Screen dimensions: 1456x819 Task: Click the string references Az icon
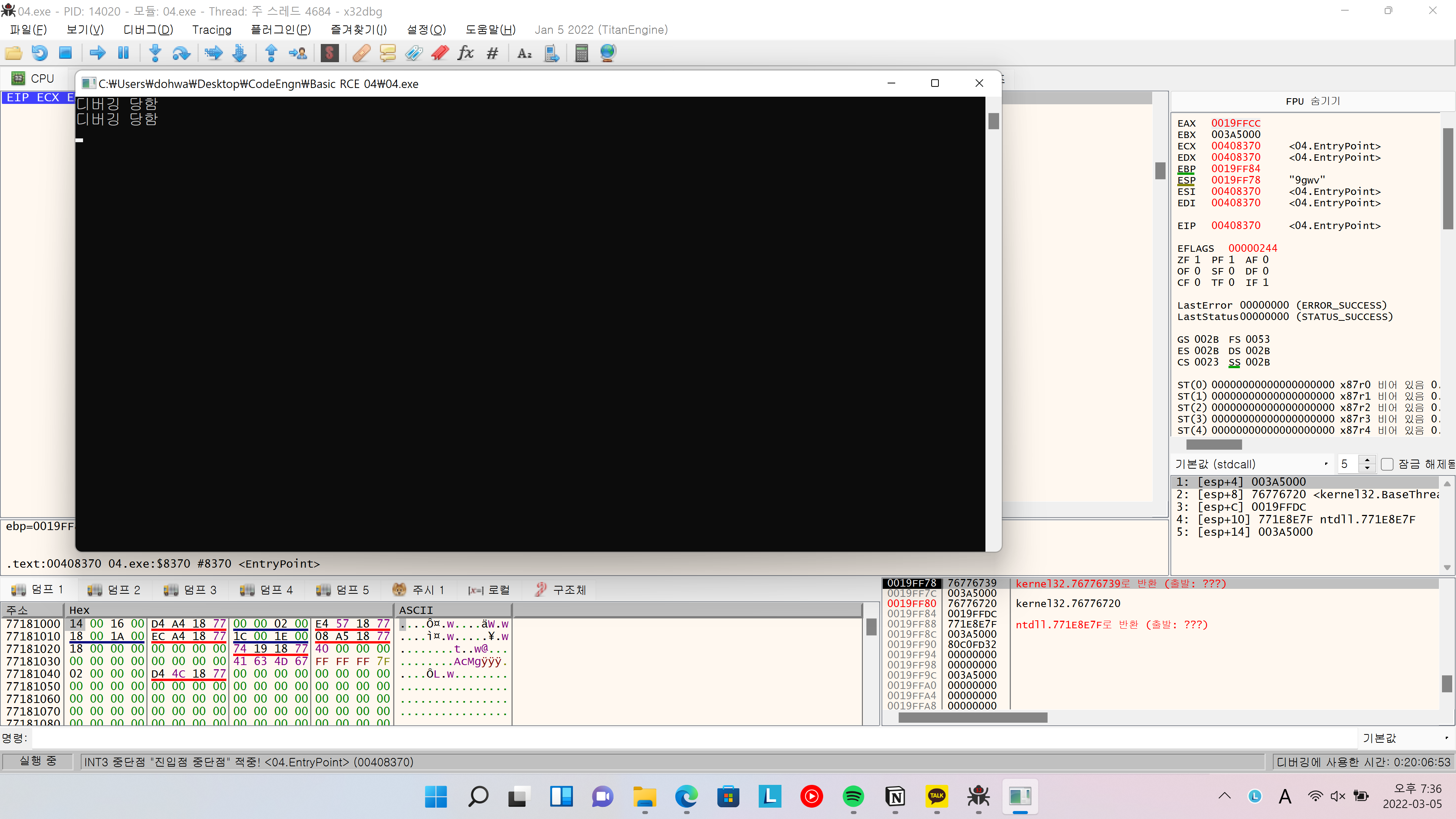point(524,53)
